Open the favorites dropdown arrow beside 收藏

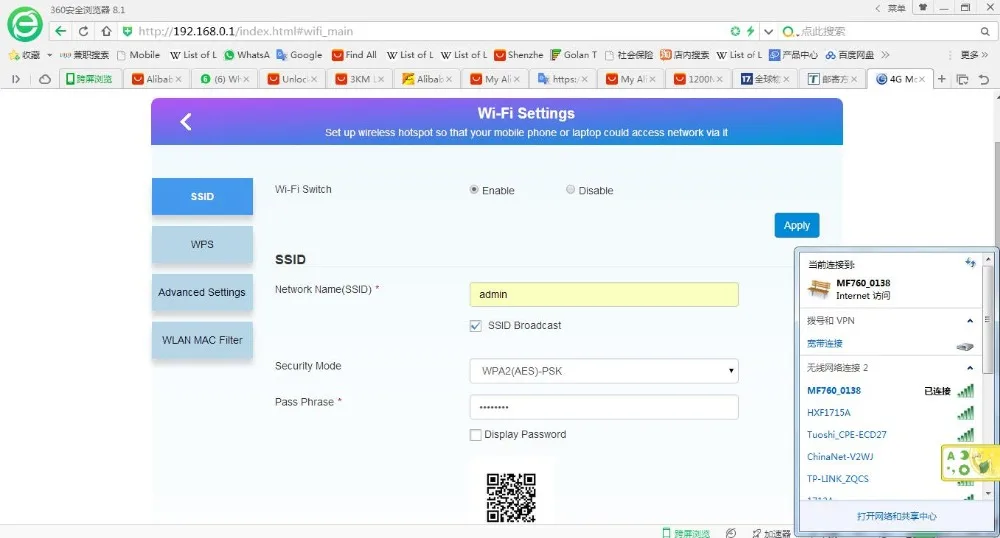[49, 55]
